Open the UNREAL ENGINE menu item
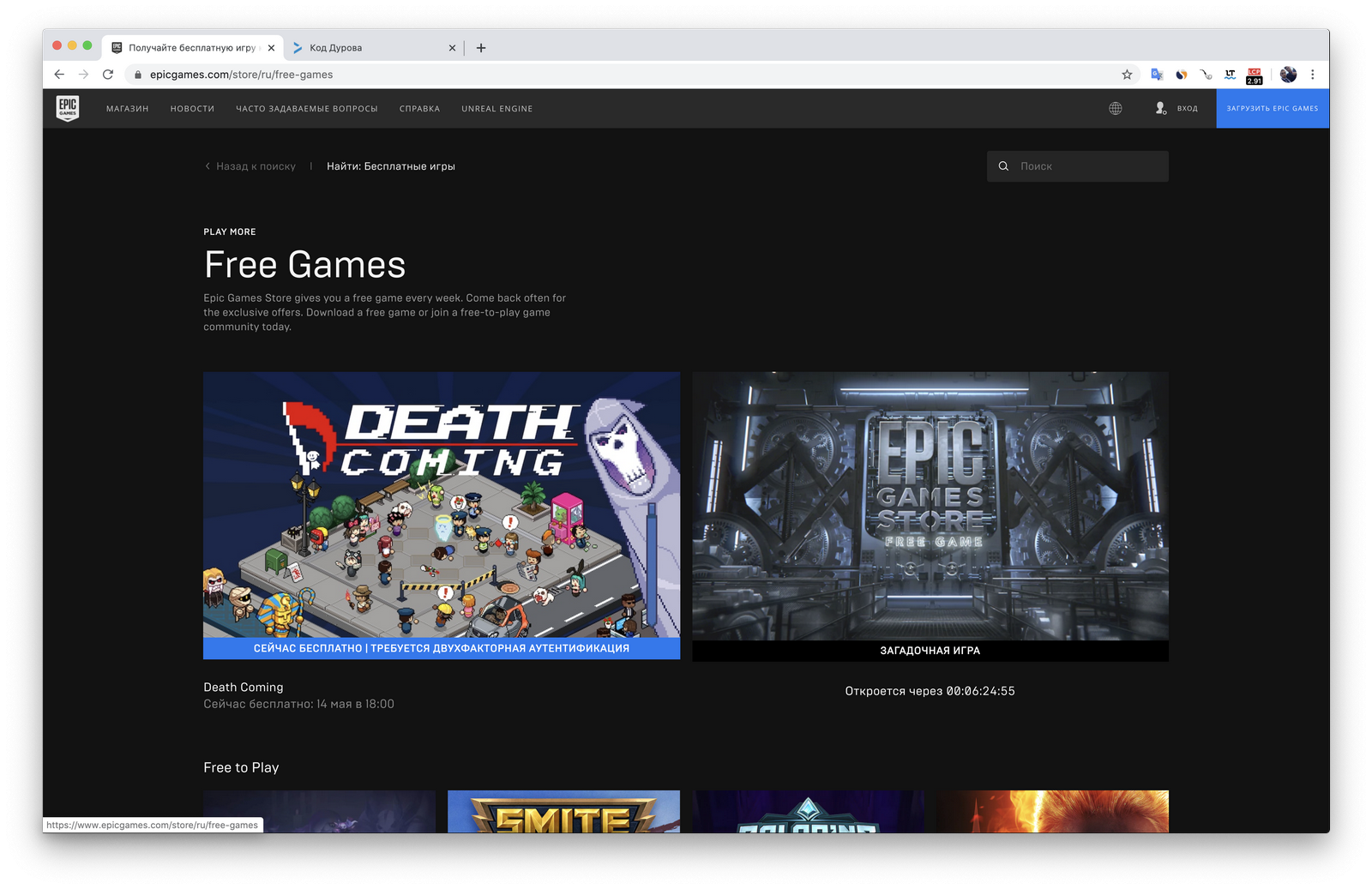This screenshot has width=1372, height=889. pyautogui.click(x=497, y=109)
